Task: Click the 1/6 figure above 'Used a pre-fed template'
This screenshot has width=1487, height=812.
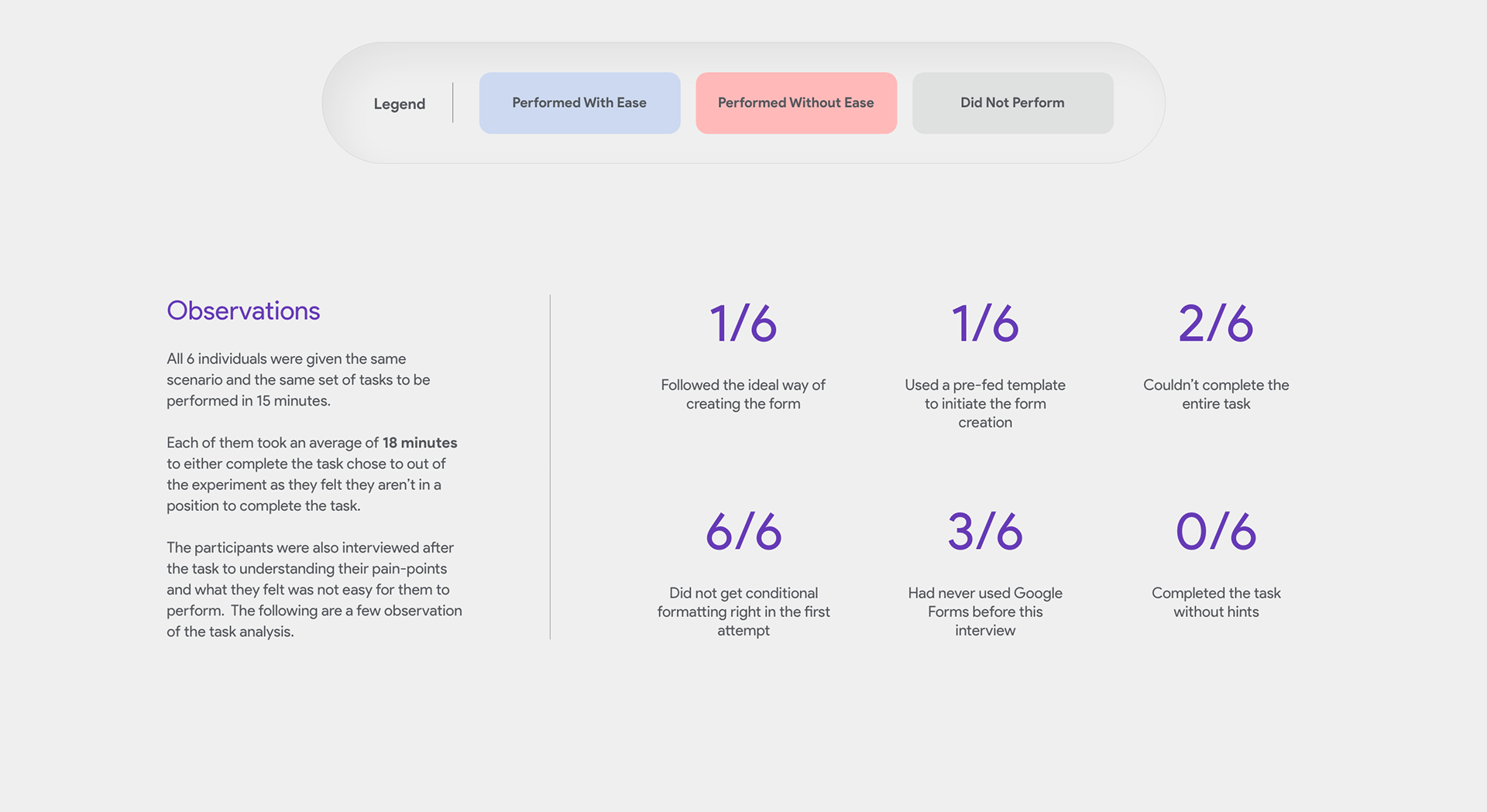Action: (984, 323)
